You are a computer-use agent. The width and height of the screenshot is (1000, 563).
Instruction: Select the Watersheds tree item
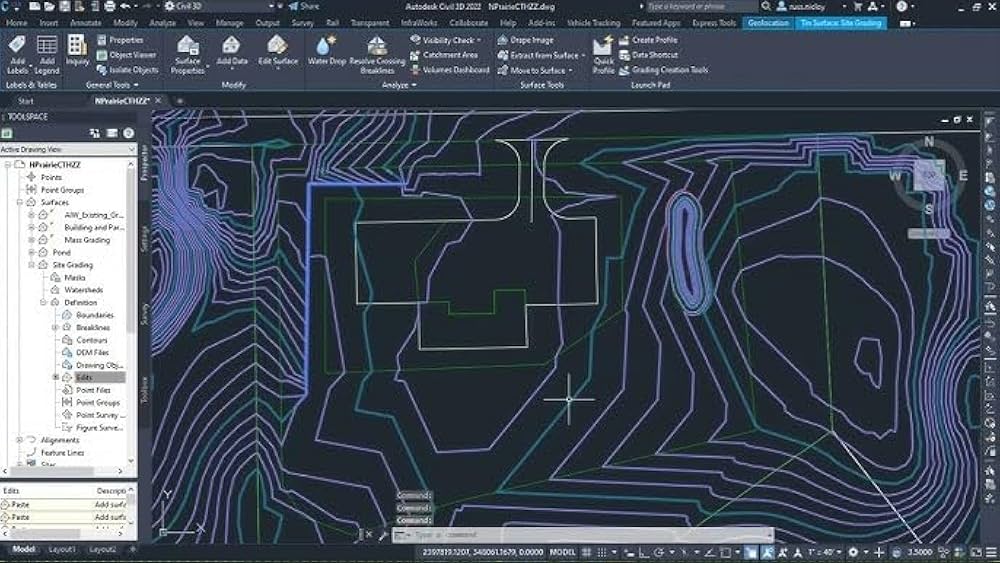pyautogui.click(x=84, y=290)
